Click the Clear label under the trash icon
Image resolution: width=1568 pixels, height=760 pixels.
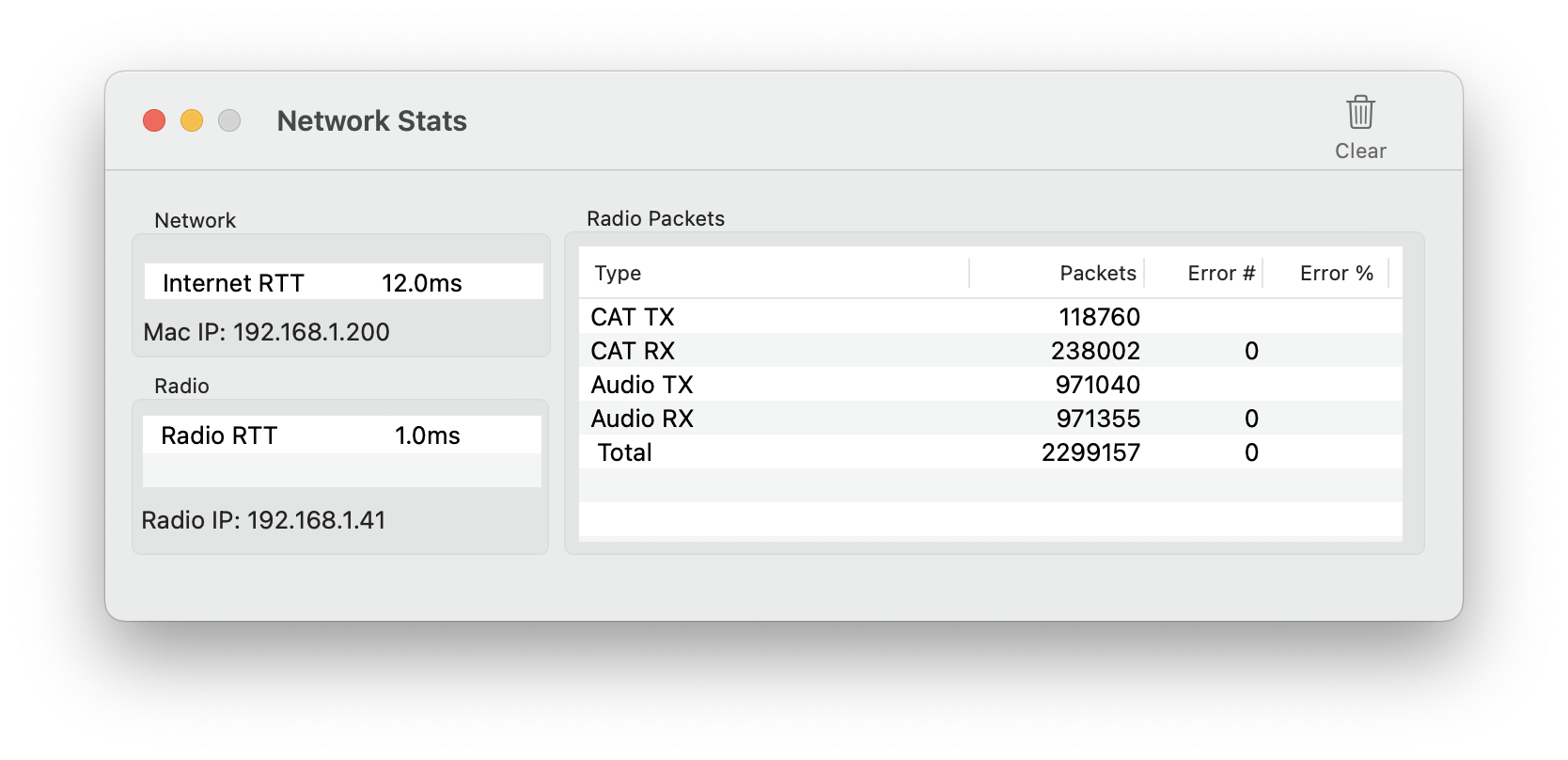(1360, 150)
